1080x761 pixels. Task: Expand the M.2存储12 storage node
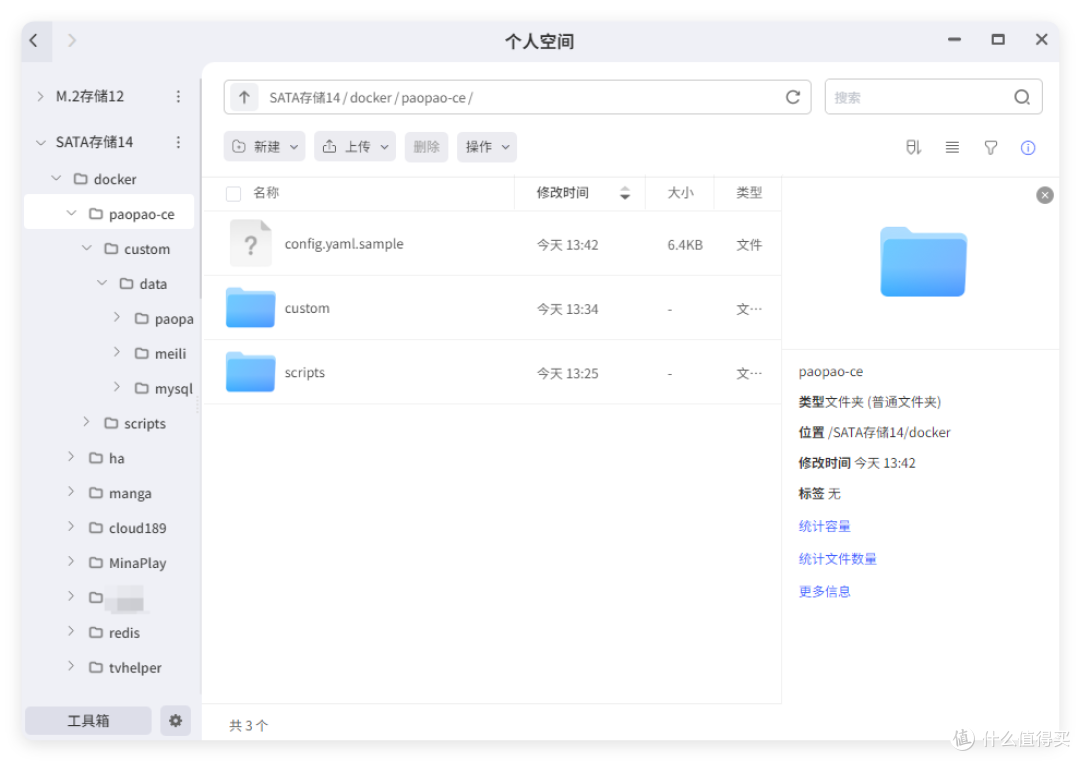[x=40, y=96]
